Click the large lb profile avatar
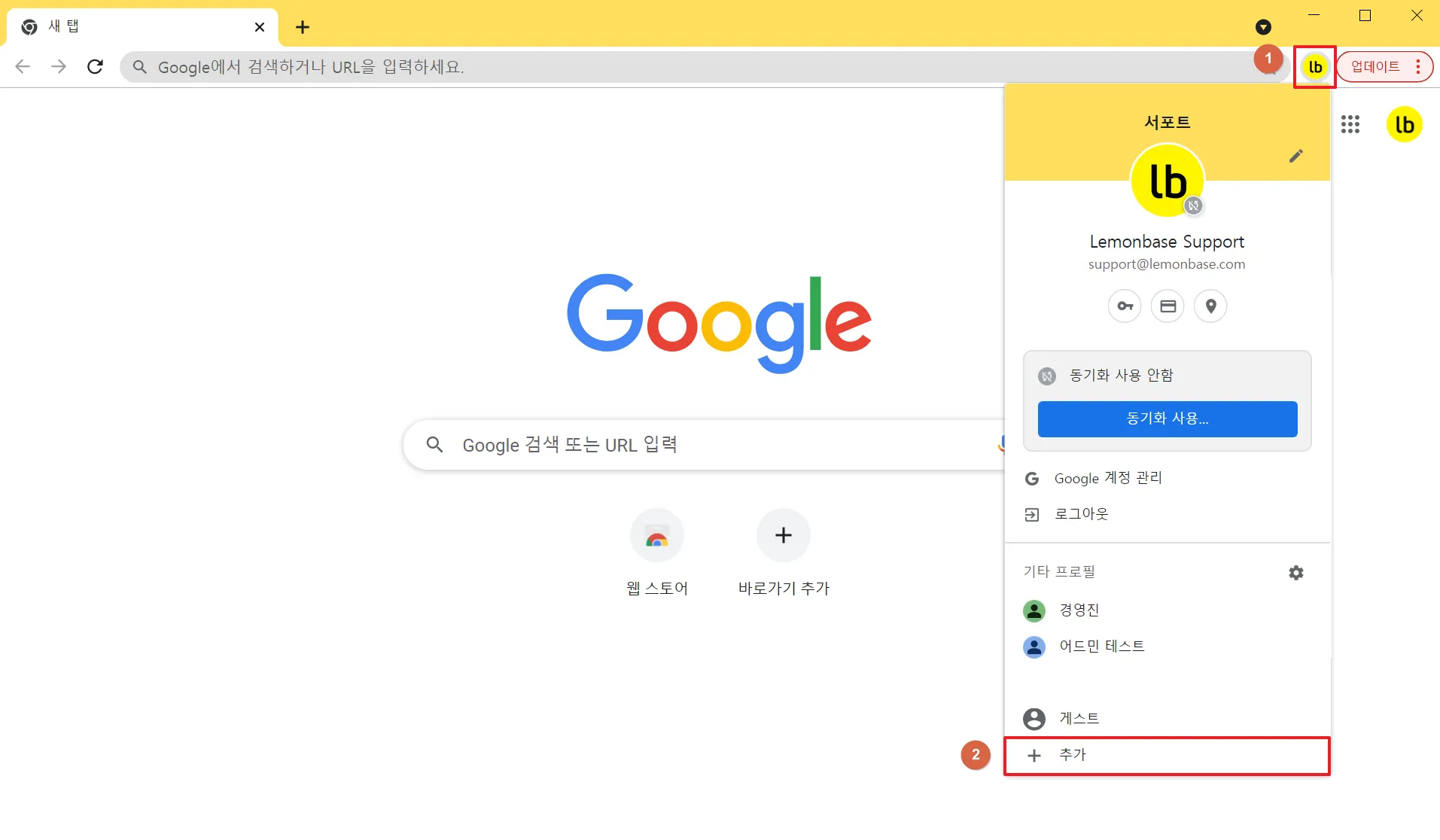Image resolution: width=1440 pixels, height=840 pixels. 1168,181
